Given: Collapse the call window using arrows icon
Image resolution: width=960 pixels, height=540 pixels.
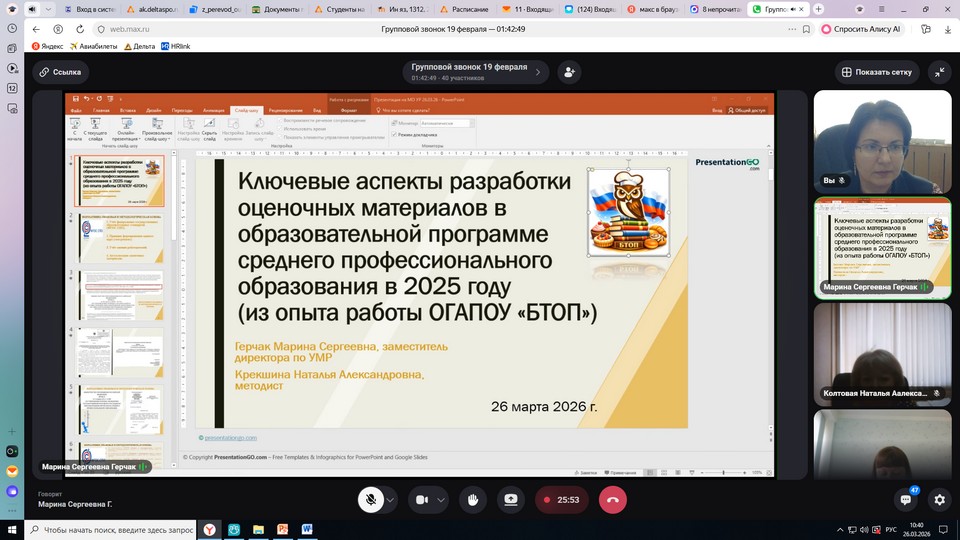Looking at the screenshot, I should coord(939,72).
